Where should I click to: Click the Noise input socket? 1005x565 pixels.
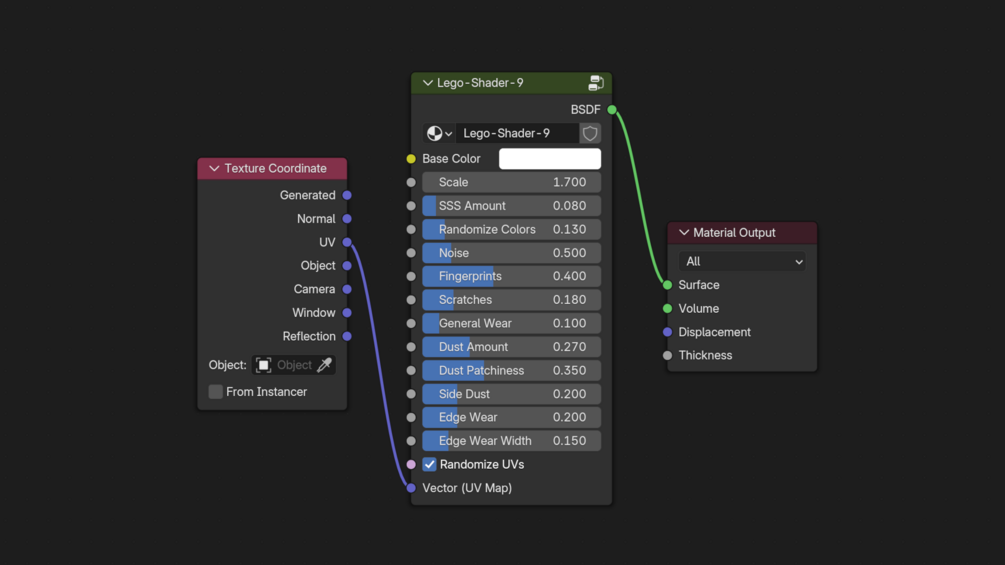click(411, 253)
